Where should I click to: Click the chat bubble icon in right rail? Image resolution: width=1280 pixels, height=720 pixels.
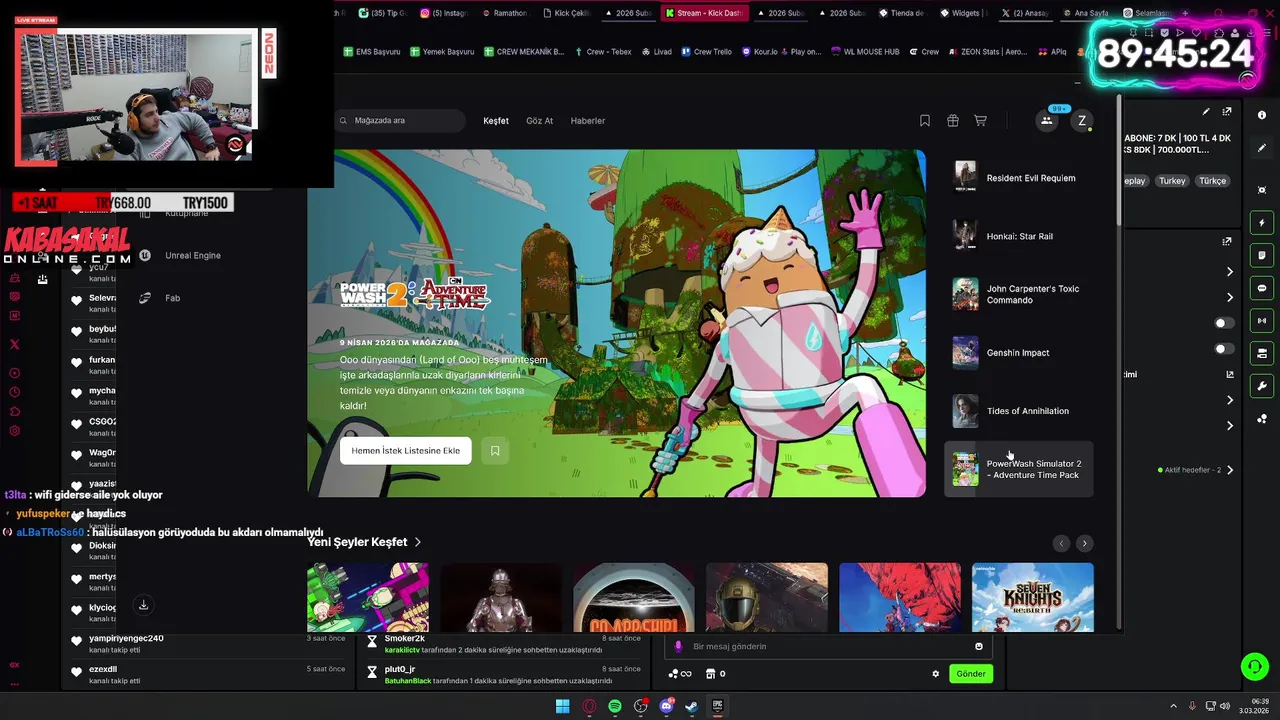pyautogui.click(x=1262, y=288)
